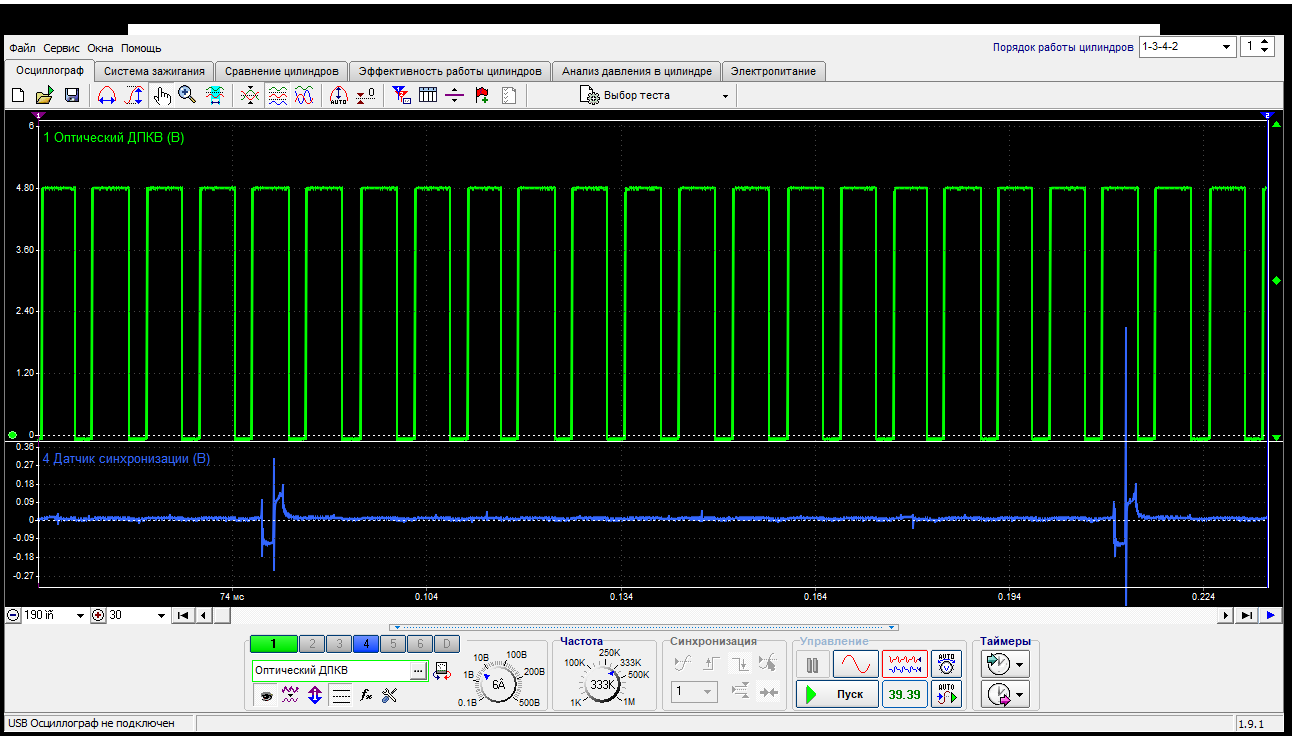Click the AUTO scale icon in the toolbar
Screen dimensions: 1296x736
338,95
